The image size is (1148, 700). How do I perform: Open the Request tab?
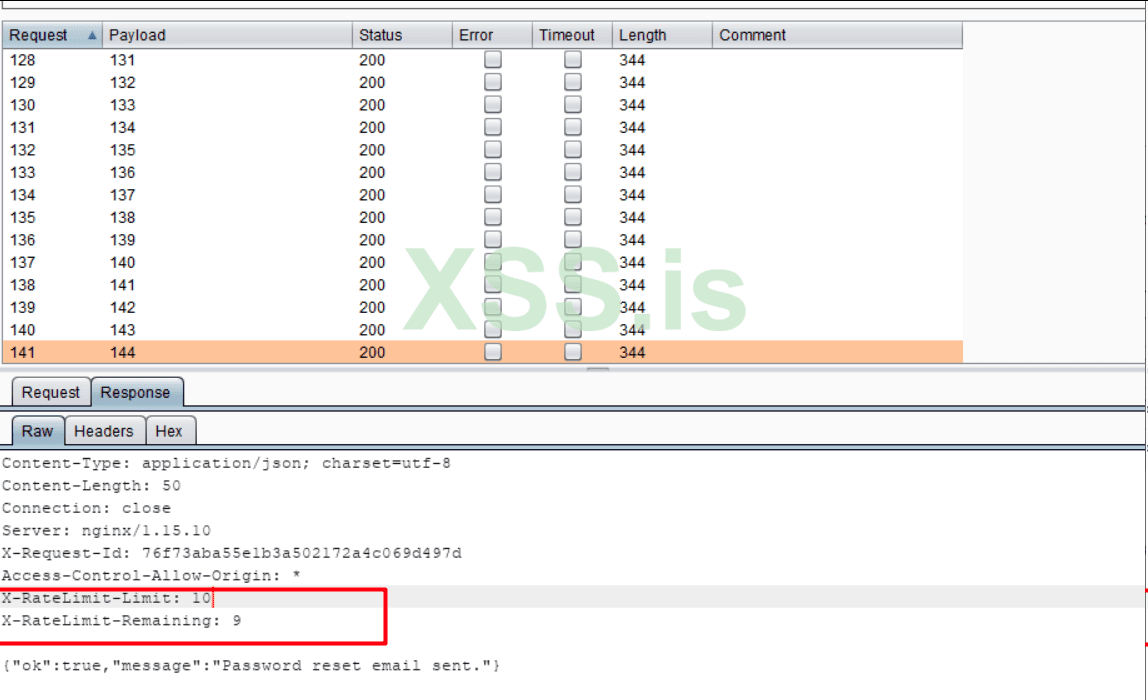click(51, 392)
